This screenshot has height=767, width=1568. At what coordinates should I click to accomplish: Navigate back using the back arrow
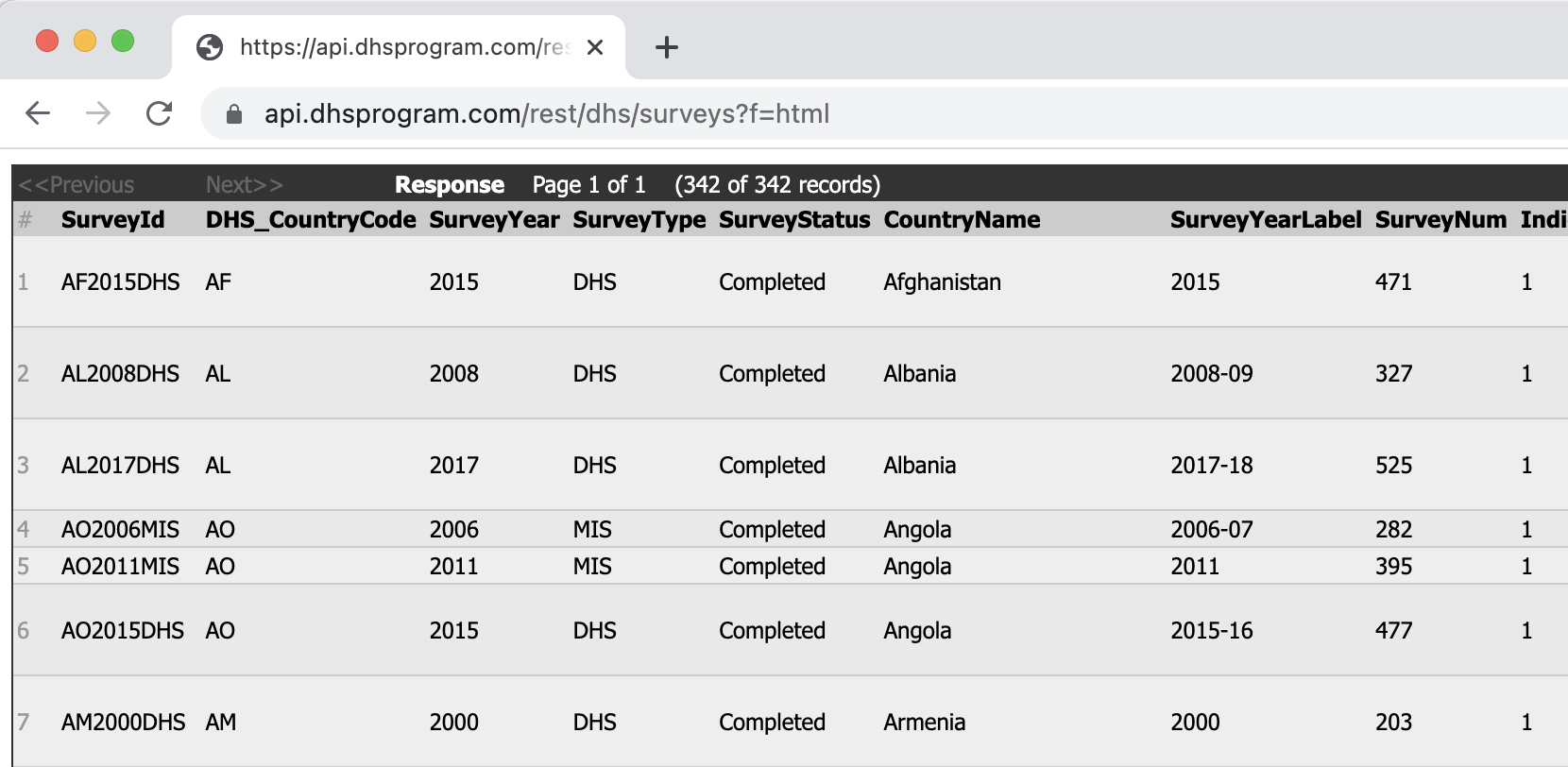(37, 112)
